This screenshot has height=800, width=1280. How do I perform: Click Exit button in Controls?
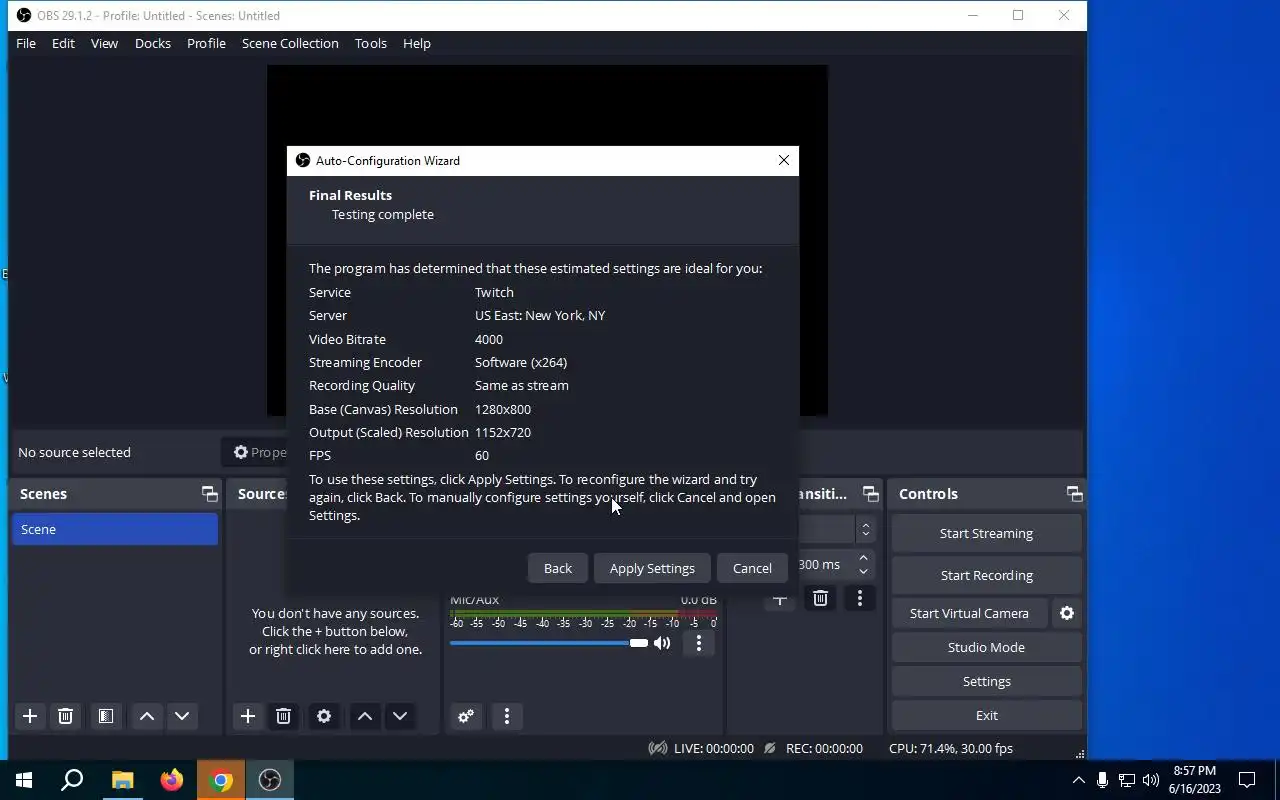tap(986, 715)
